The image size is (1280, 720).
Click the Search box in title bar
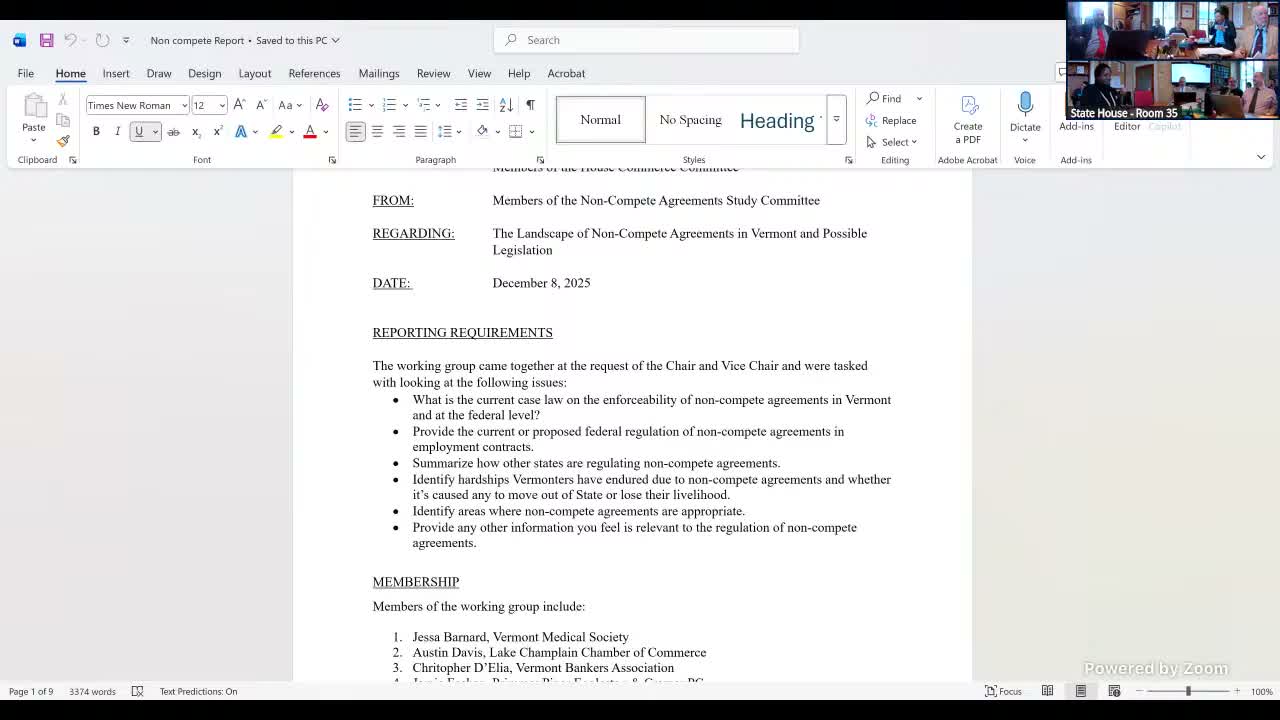(646, 40)
